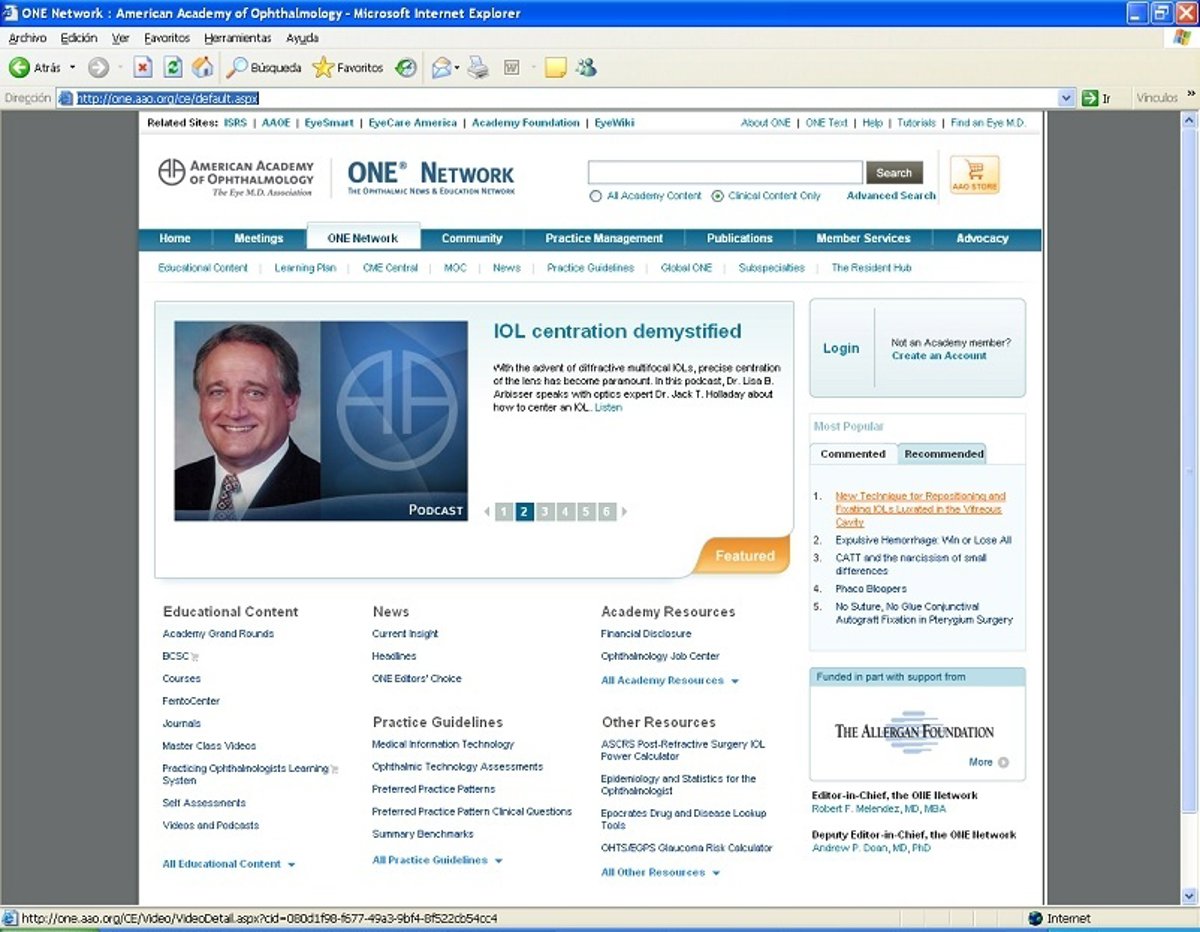This screenshot has height=932, width=1200.
Task: Select the All Academy Content radio button
Action: coord(596,196)
